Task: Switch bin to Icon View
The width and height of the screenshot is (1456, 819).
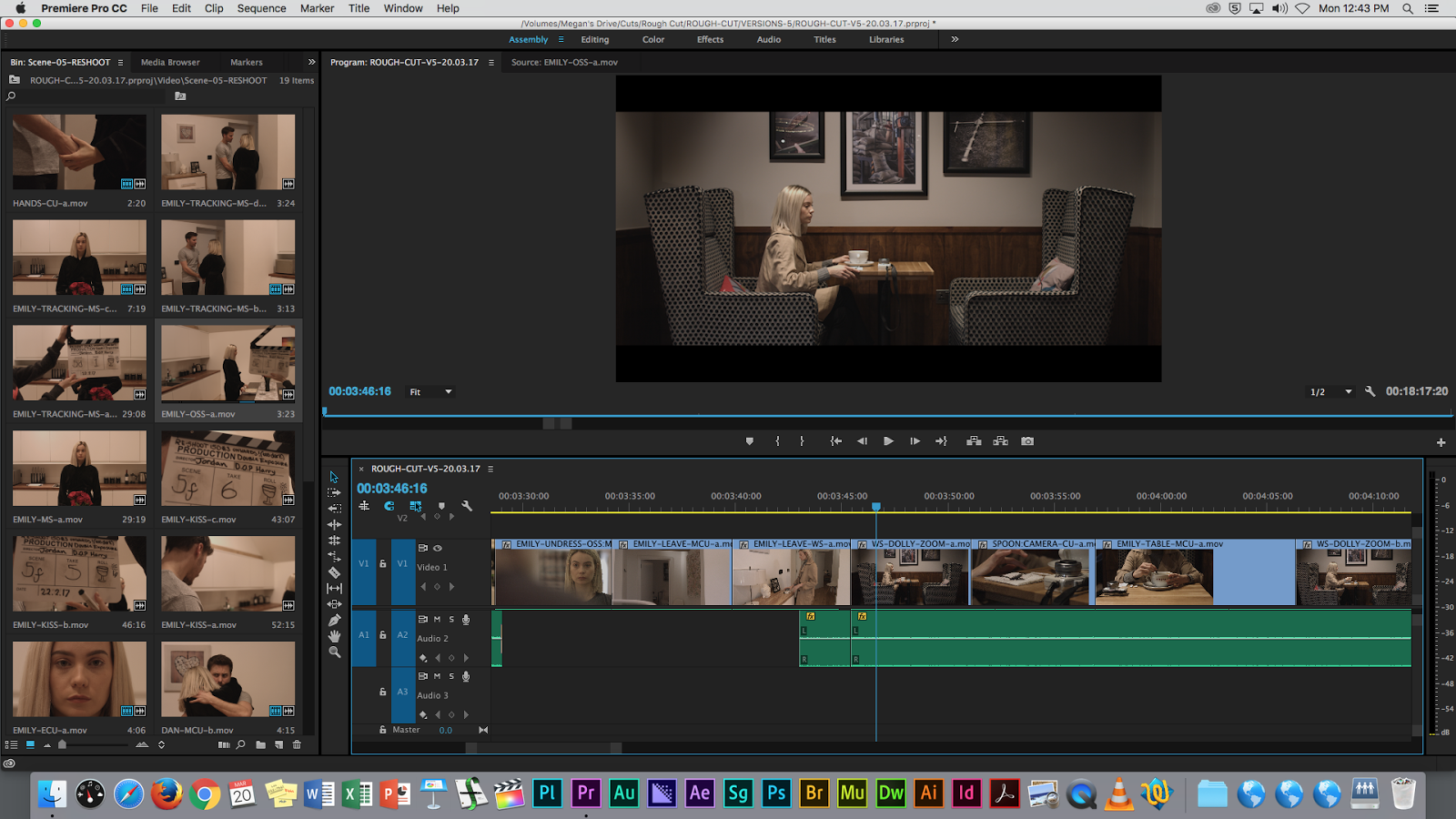Action: point(30,744)
